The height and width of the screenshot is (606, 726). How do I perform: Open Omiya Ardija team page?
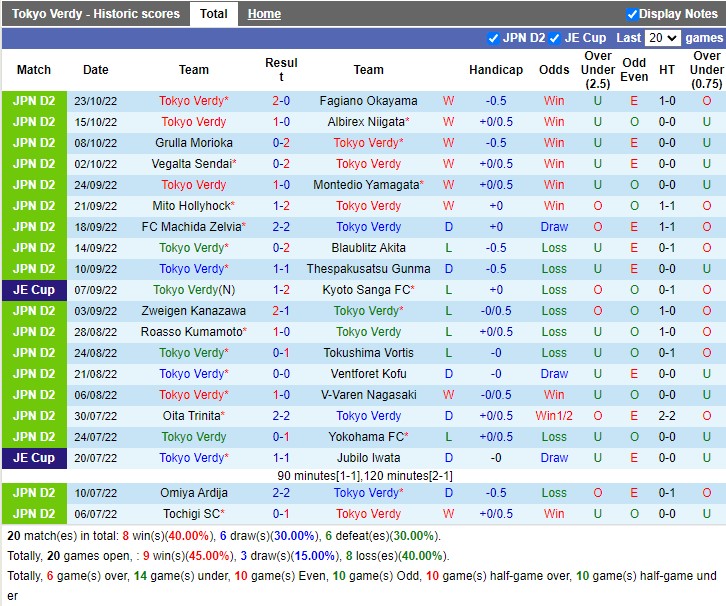coord(193,493)
